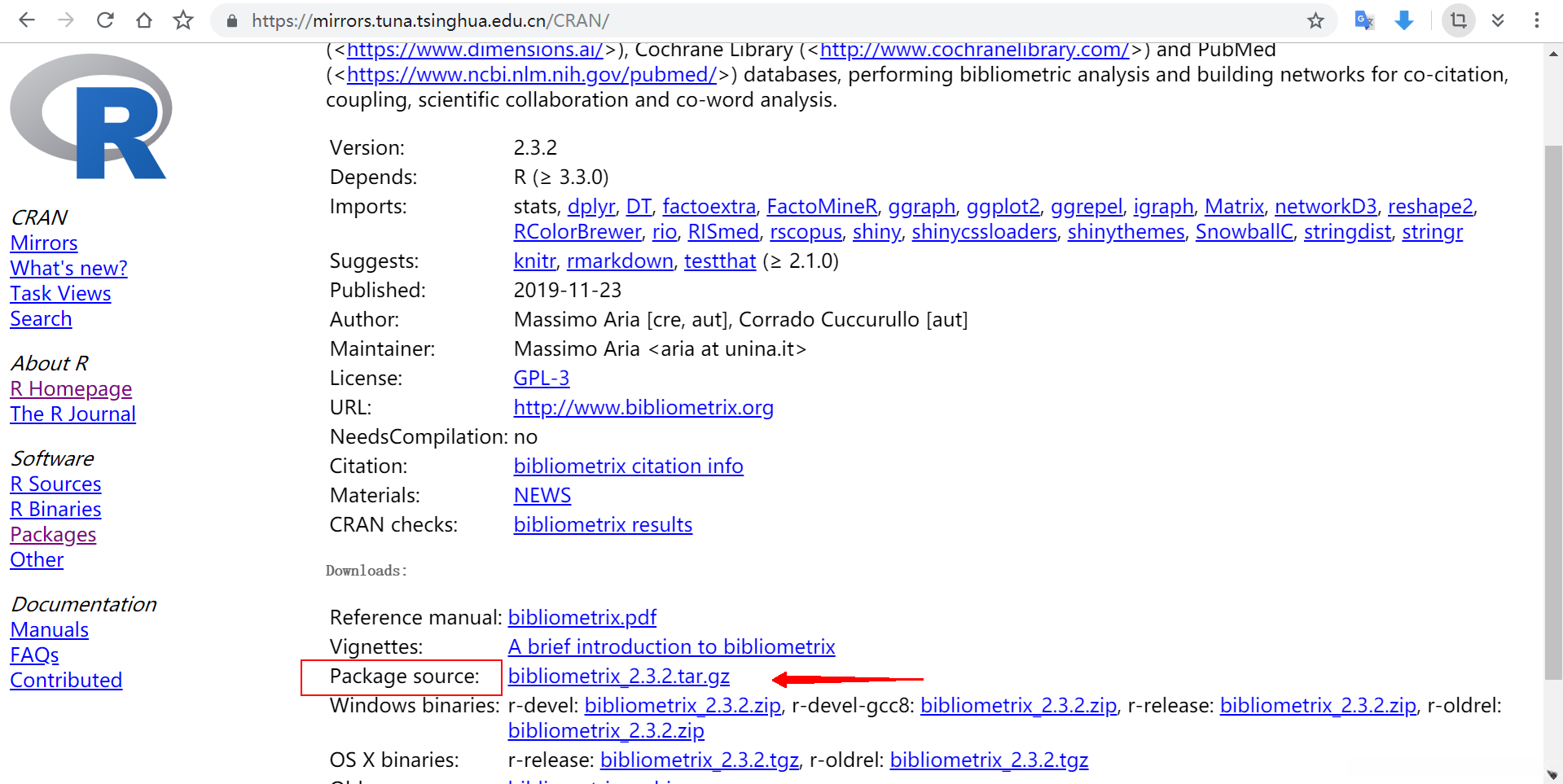Open the Search link in sidebar
This screenshot has height=784, width=1563.
pyautogui.click(x=41, y=319)
